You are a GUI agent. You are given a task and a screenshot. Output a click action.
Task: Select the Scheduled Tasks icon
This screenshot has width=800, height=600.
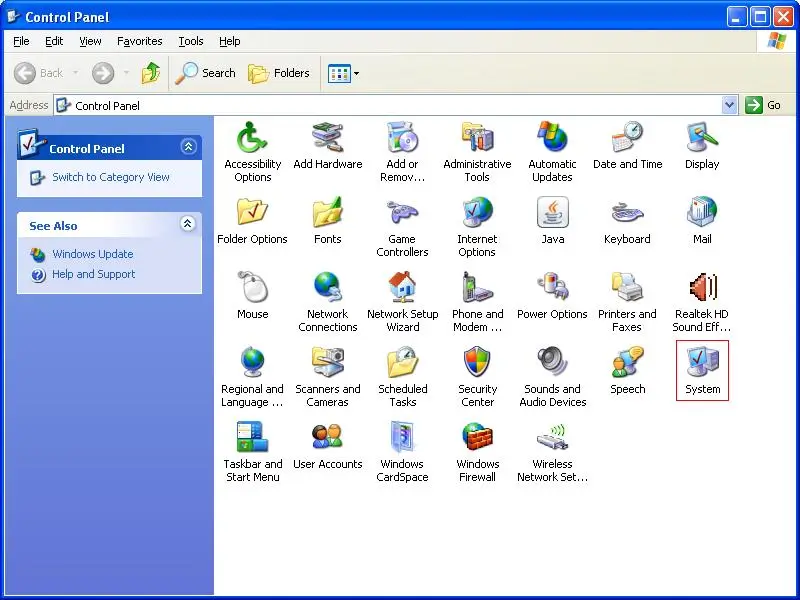coord(403,361)
